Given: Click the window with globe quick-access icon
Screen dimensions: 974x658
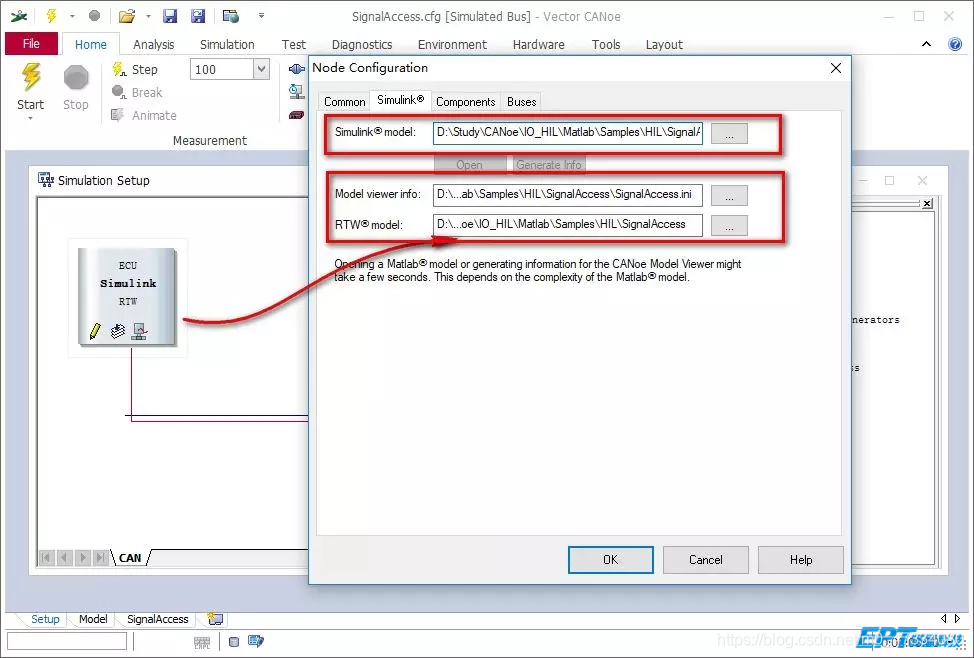Looking at the screenshot, I should [231, 16].
